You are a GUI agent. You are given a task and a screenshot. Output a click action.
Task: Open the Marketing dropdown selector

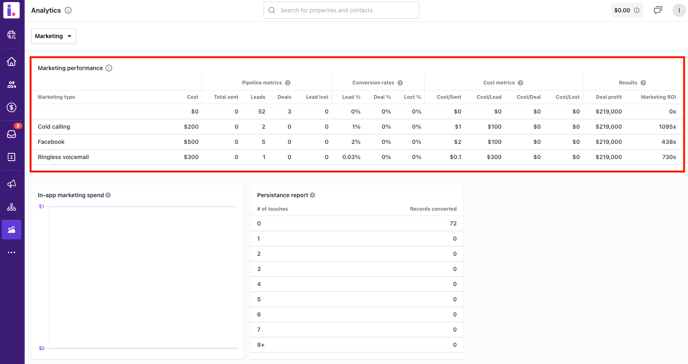(x=54, y=36)
